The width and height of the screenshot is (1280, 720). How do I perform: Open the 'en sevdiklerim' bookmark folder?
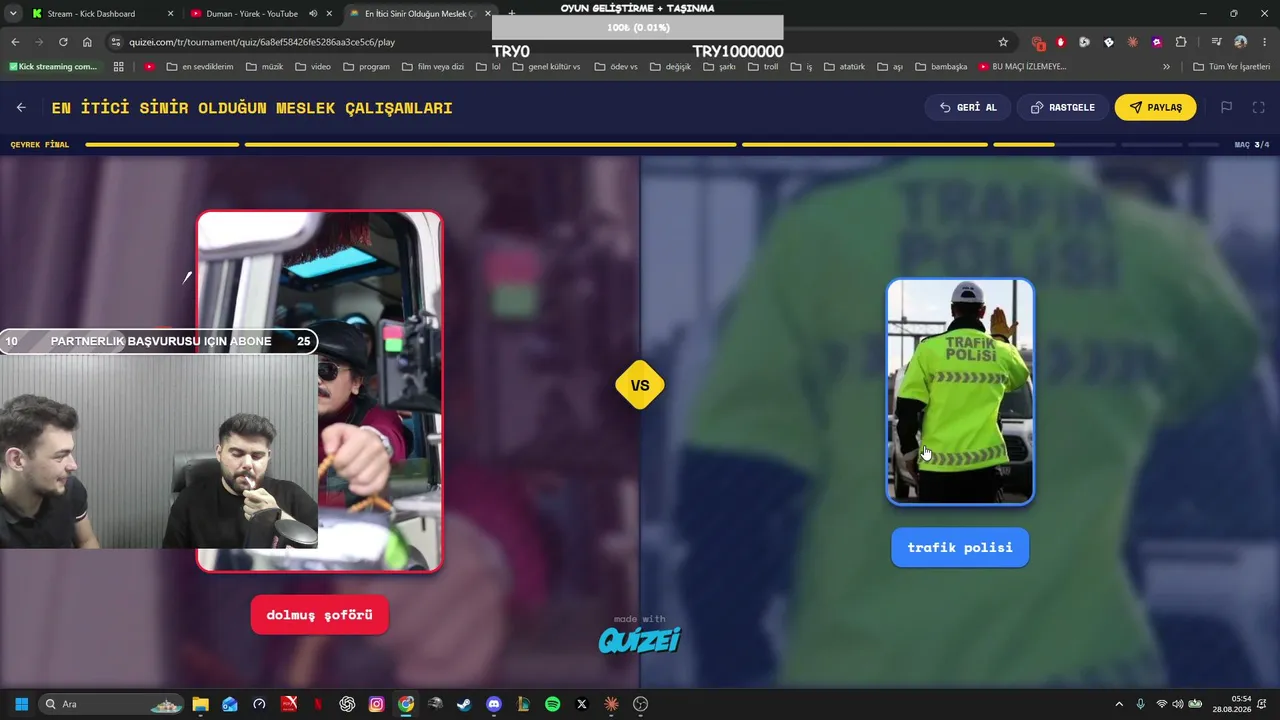[200, 67]
